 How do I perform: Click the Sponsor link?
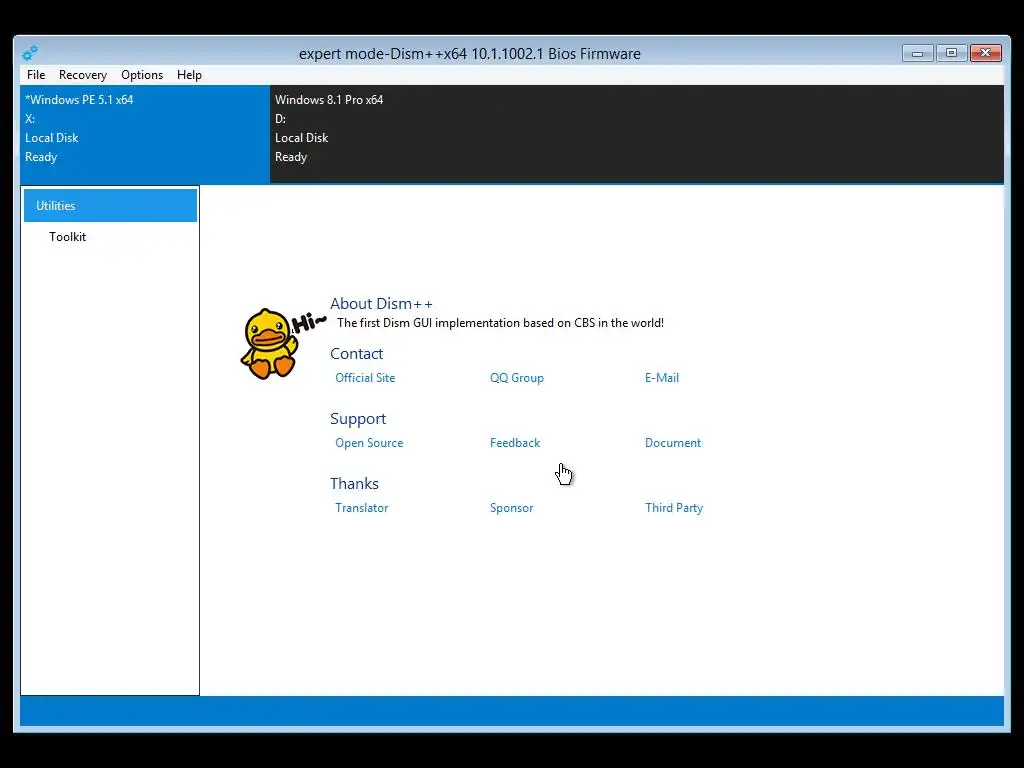pyautogui.click(x=511, y=508)
